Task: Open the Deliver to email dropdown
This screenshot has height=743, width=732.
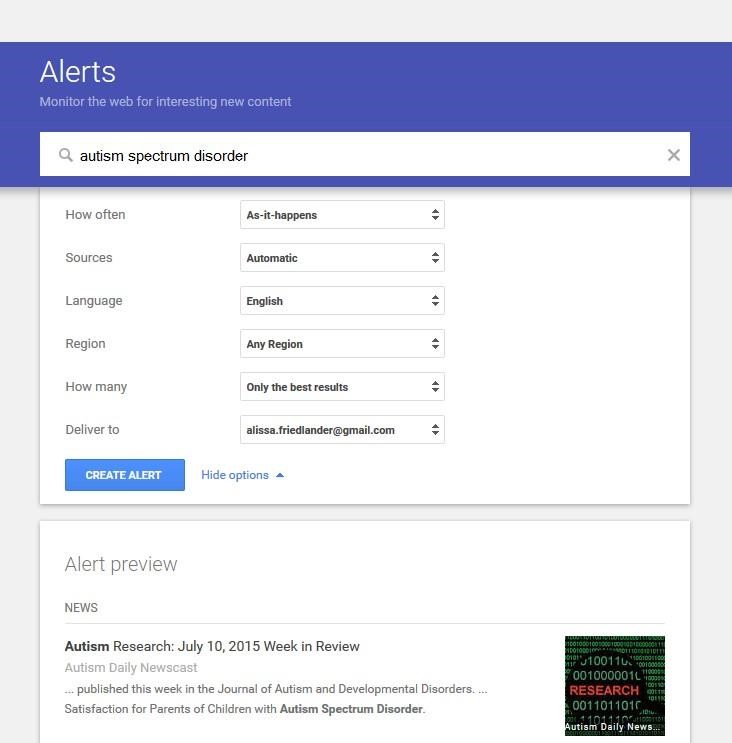Action: [x=342, y=430]
